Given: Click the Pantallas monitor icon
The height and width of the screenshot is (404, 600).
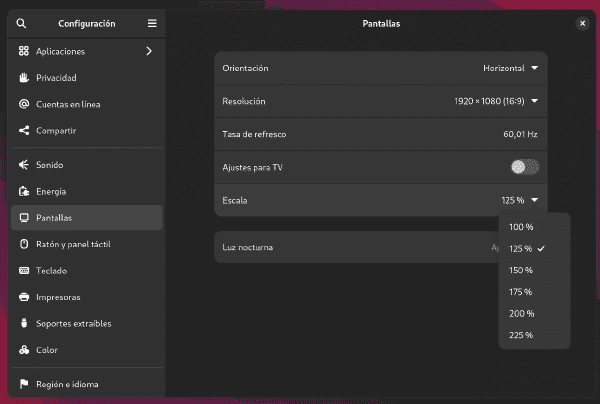Looking at the screenshot, I should point(24,218).
